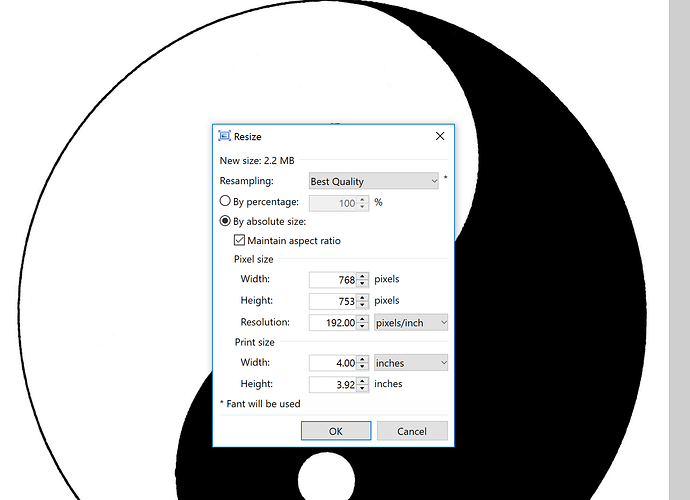Increase print Width with up spinner
Image resolution: width=690 pixels, height=500 pixels.
[x=363, y=360]
